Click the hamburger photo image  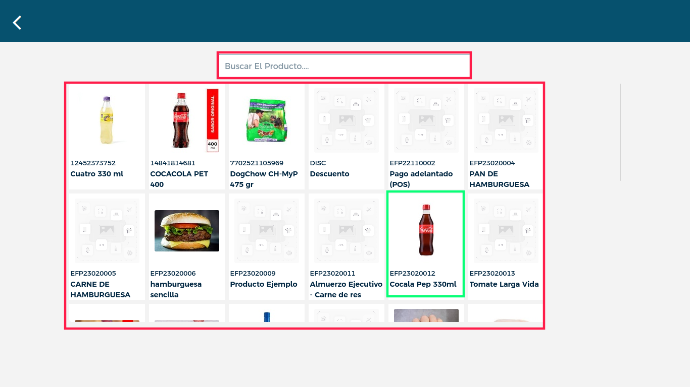click(187, 230)
